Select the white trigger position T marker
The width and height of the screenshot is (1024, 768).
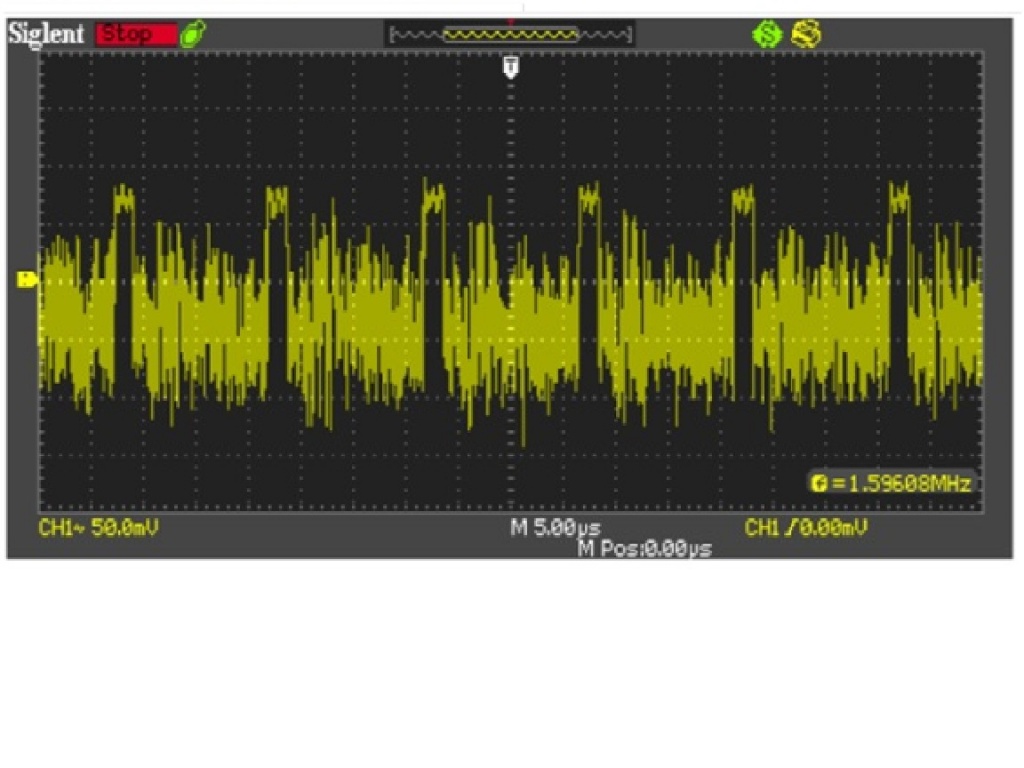click(x=511, y=66)
